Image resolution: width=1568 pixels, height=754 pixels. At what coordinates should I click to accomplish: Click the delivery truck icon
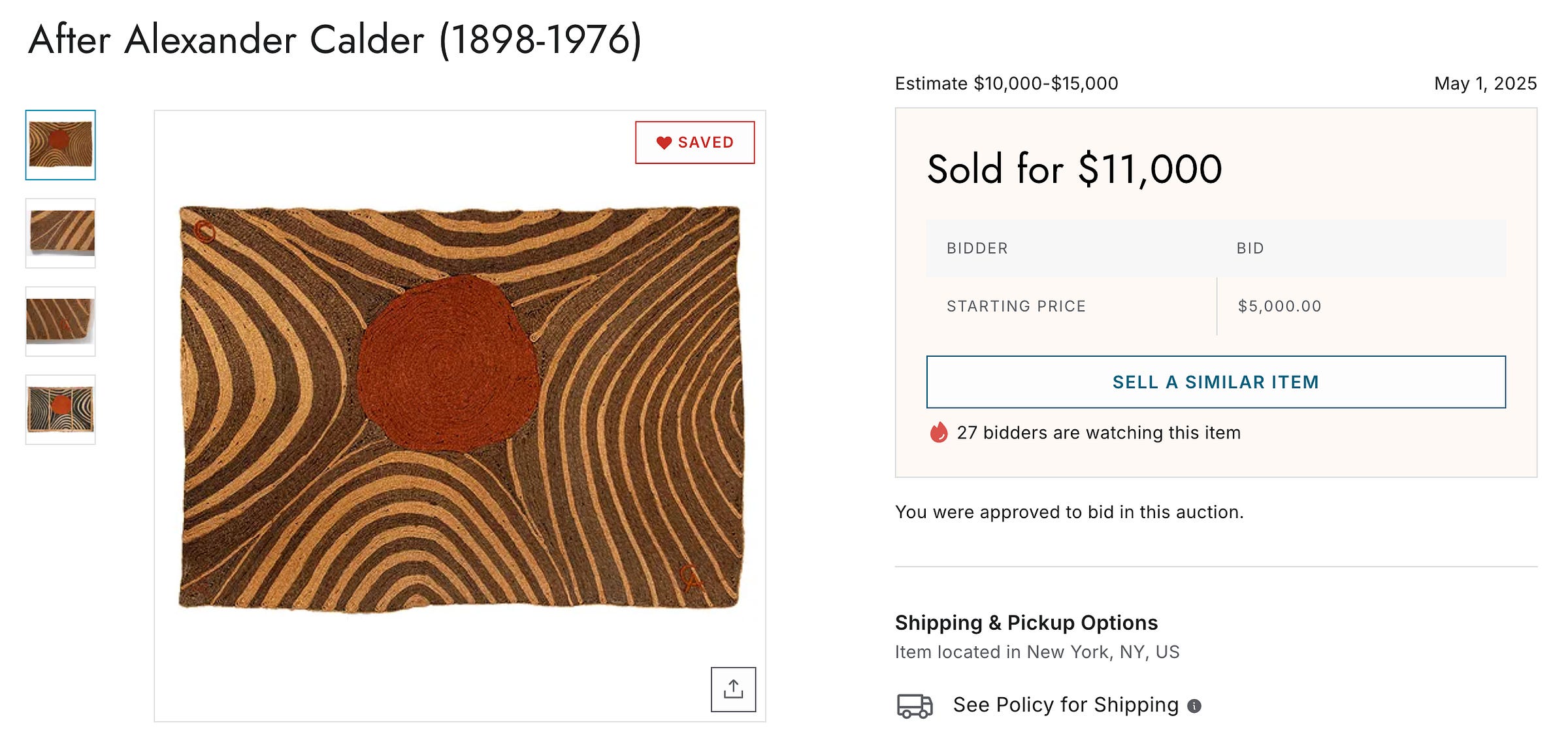click(x=914, y=706)
